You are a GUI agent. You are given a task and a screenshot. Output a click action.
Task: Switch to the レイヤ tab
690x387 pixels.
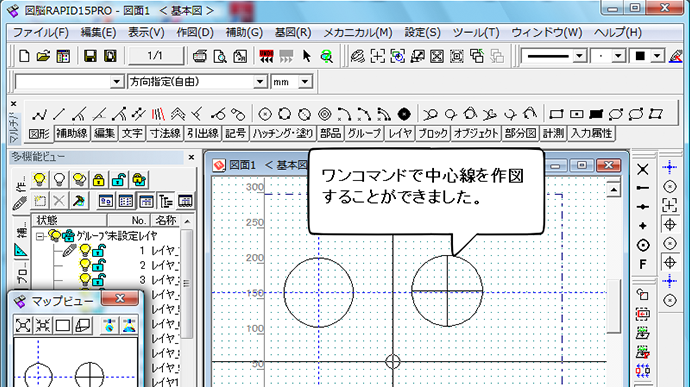coord(400,133)
